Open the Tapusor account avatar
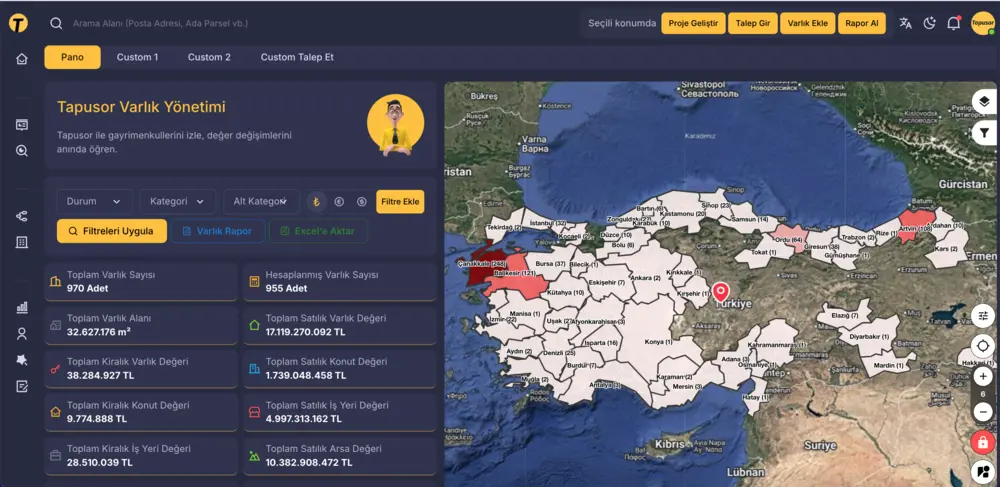 pyautogui.click(x=983, y=24)
